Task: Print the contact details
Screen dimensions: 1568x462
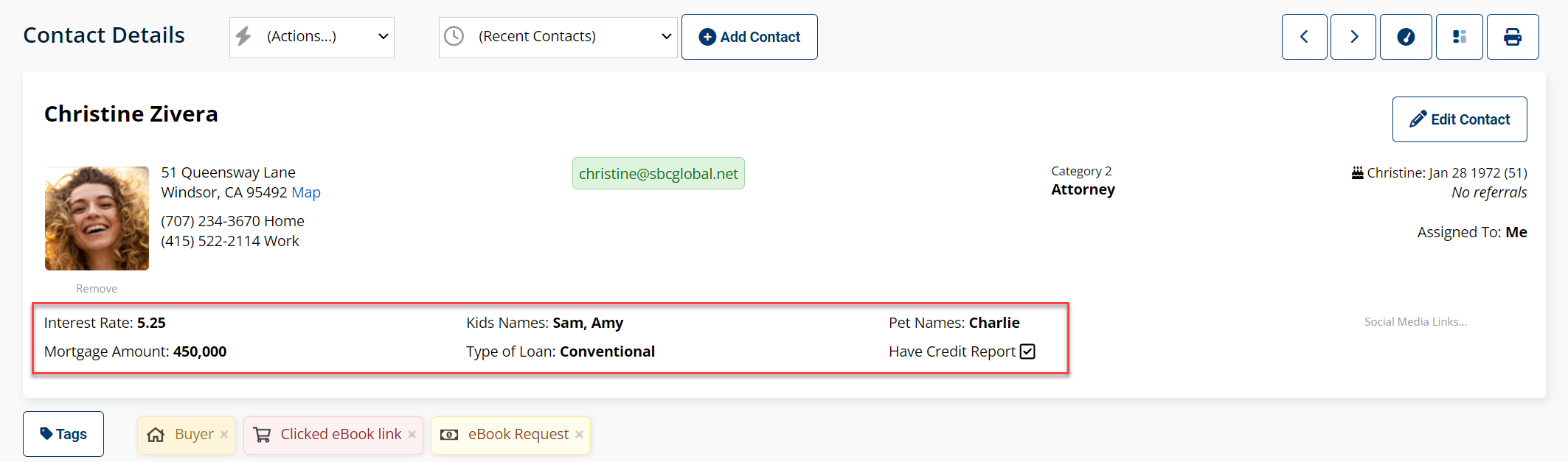Action: 1512,37
